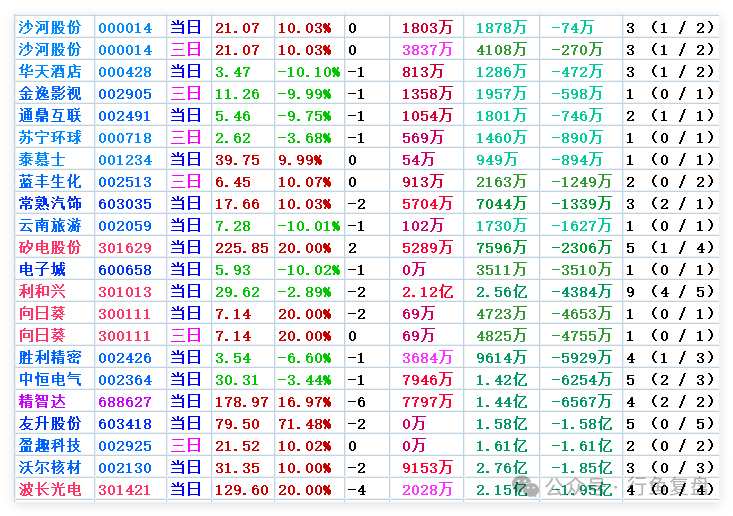Viewport: 733px width, 516px height.
Task: Click stock name 精智达
Action: pos(42,401)
